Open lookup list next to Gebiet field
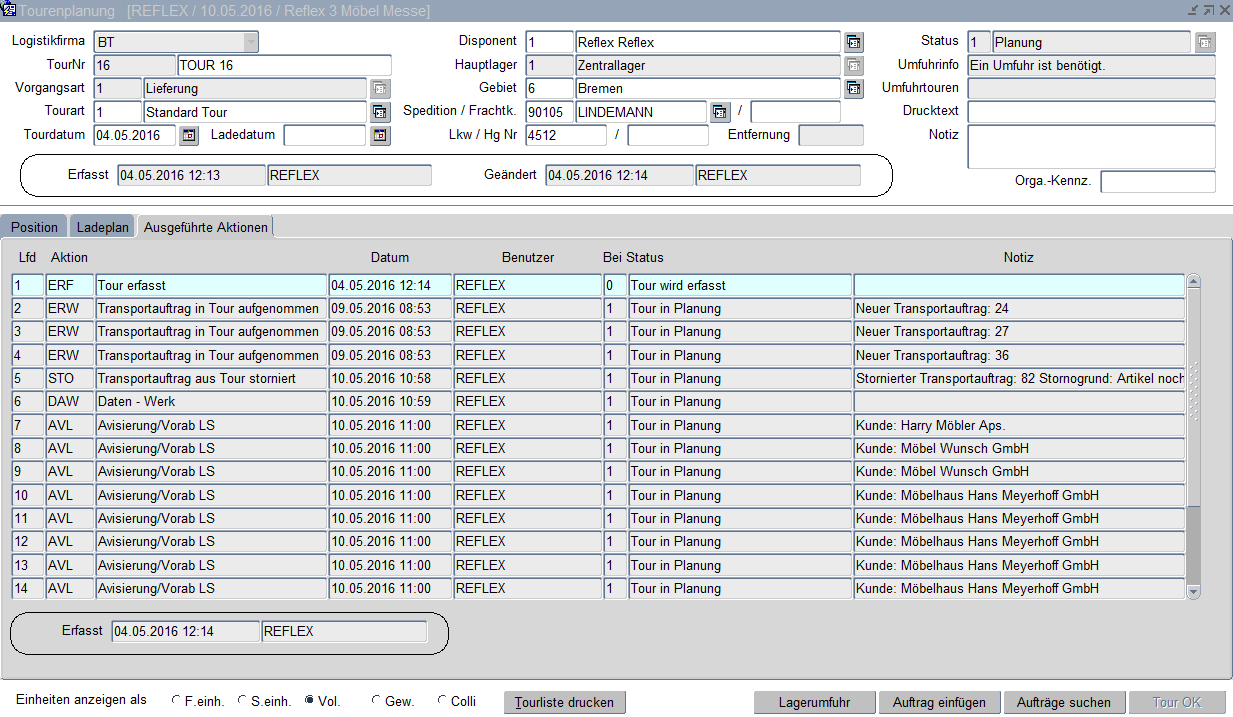 click(x=853, y=88)
